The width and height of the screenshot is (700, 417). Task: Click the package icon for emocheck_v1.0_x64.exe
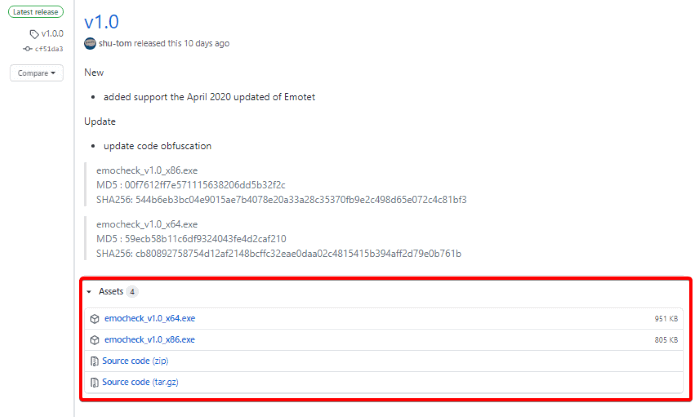95,319
